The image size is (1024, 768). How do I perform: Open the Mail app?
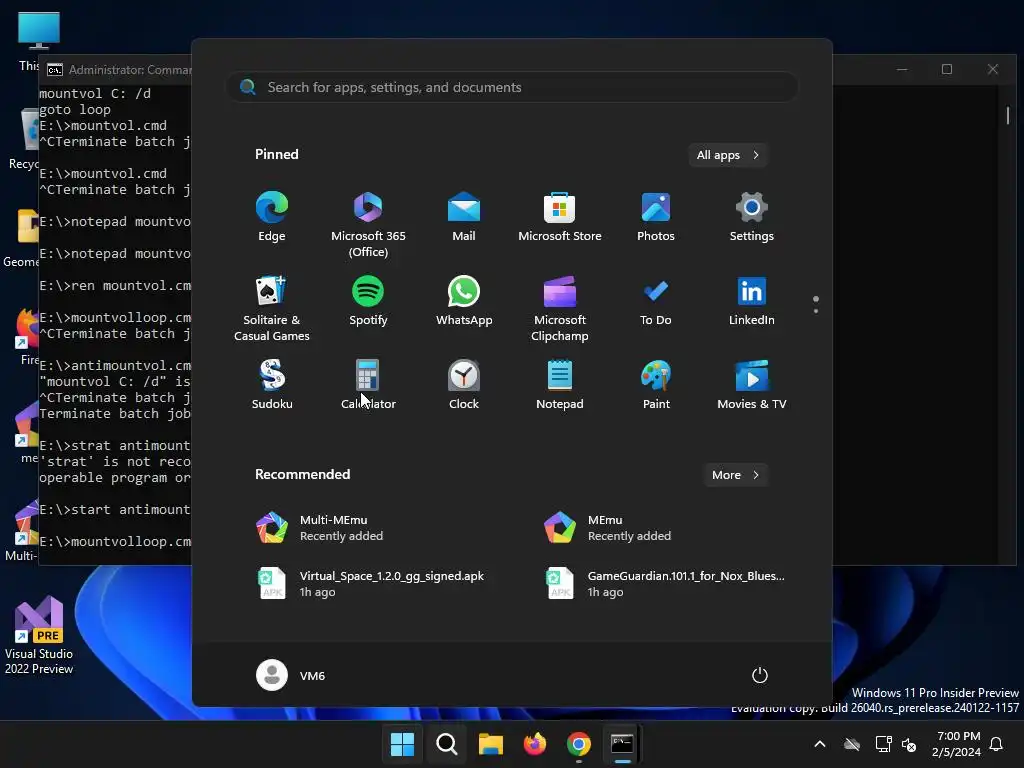click(464, 217)
